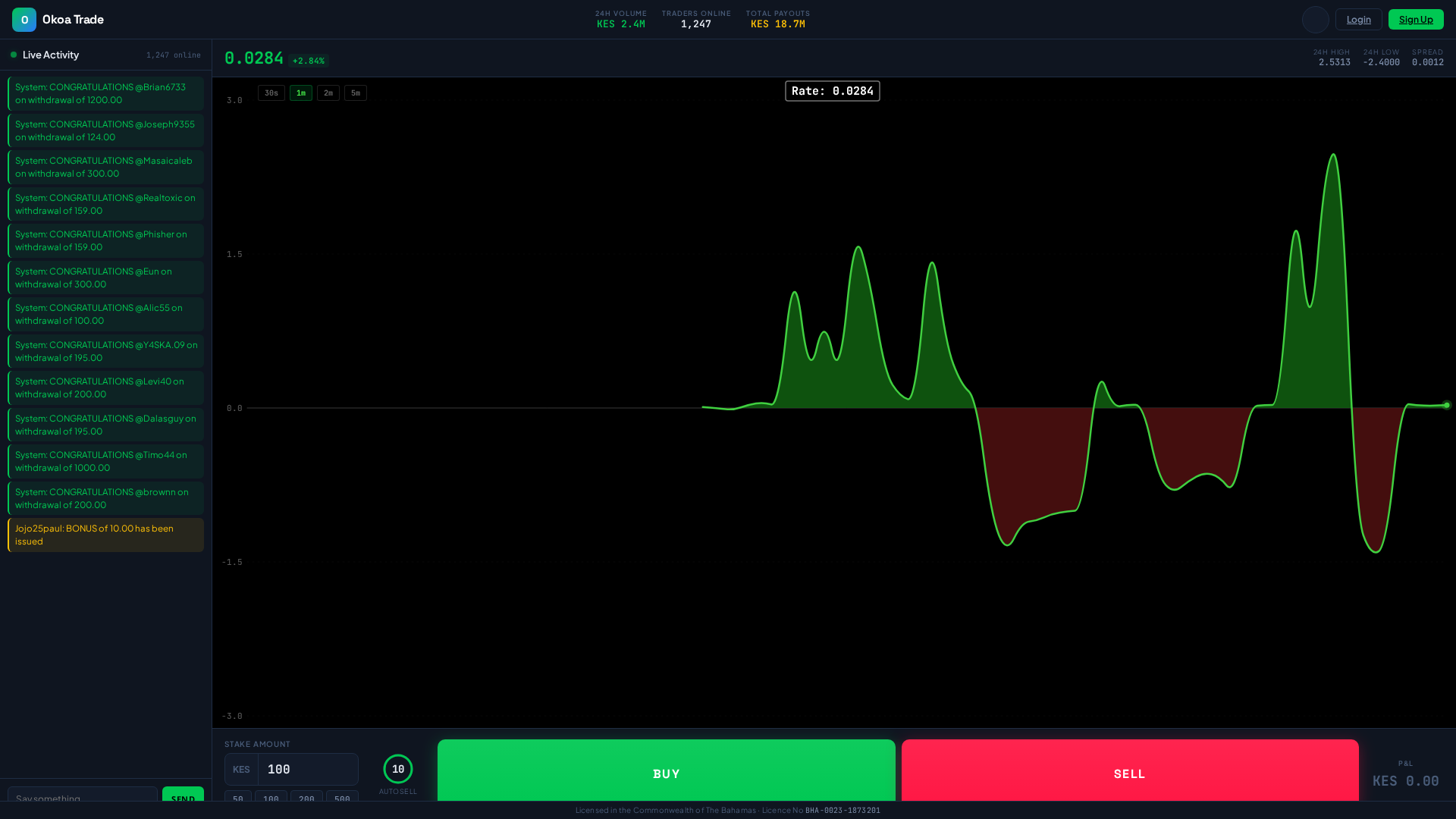Click the @Joseph9355 withdrawal message

tap(105, 130)
